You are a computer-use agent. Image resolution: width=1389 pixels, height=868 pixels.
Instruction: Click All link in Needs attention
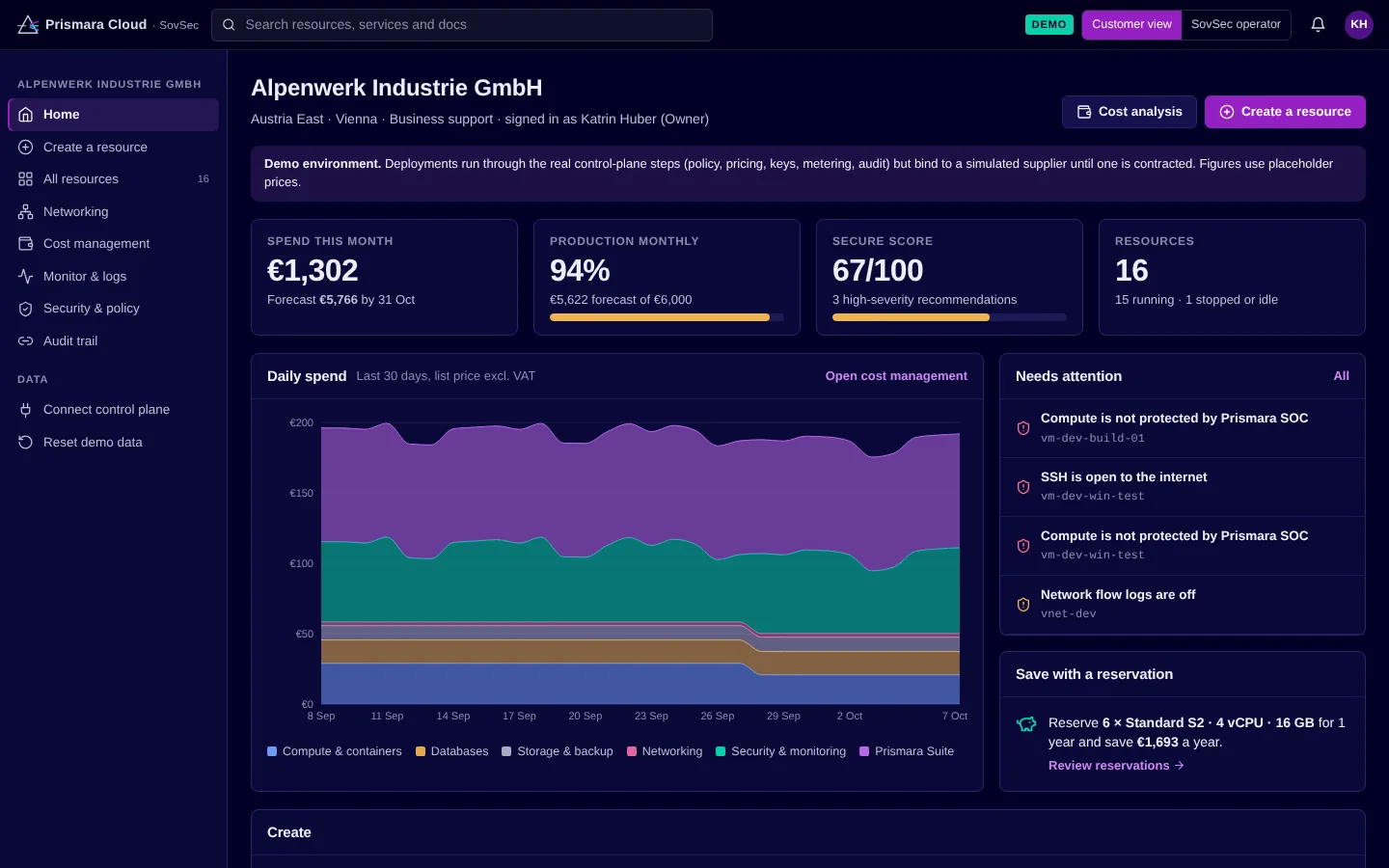pyautogui.click(x=1341, y=376)
